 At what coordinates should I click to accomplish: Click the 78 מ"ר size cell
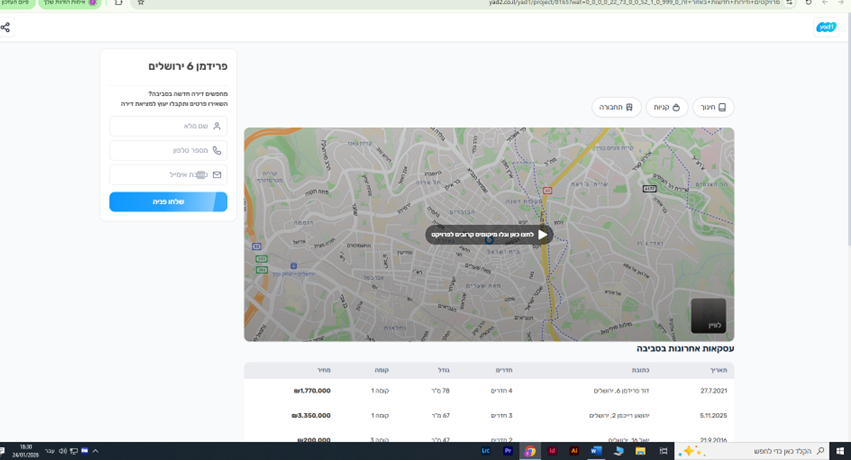point(441,391)
